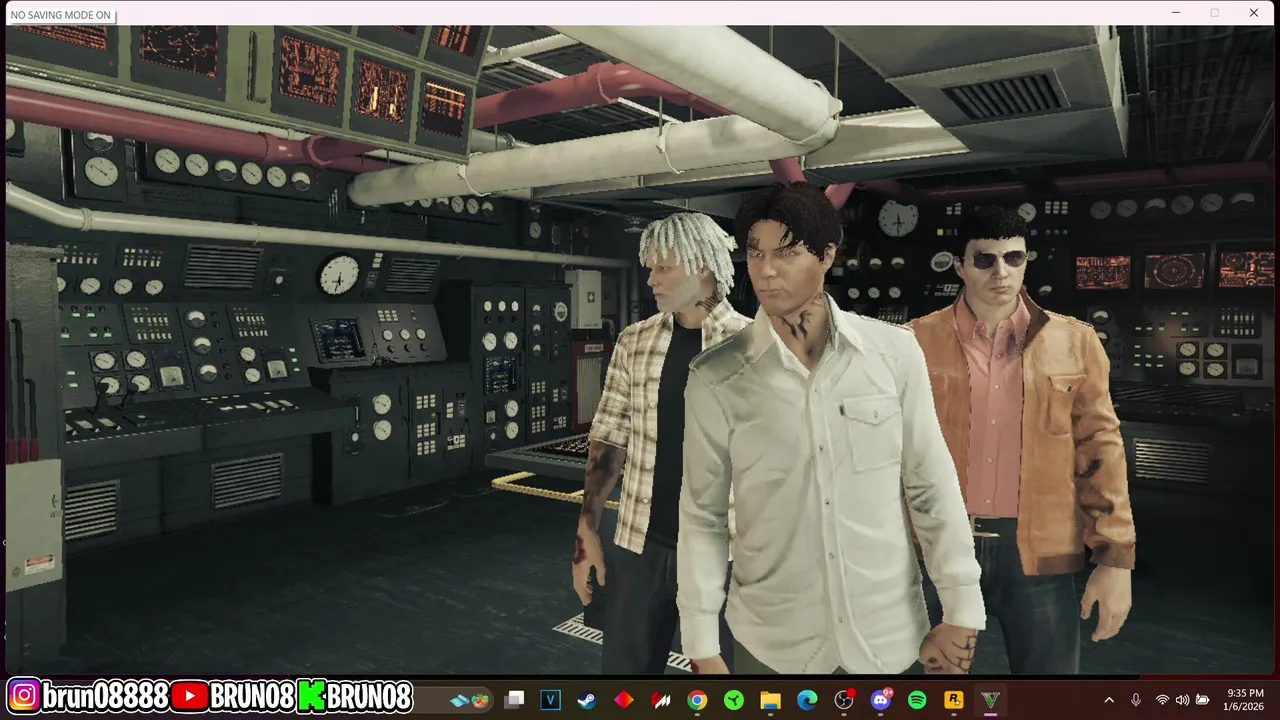Open File Explorer from the taskbar

[x=770, y=700]
